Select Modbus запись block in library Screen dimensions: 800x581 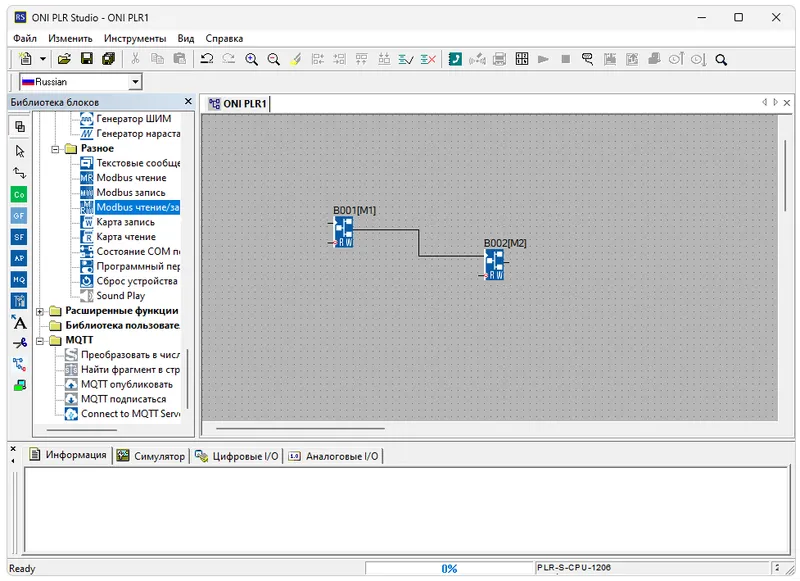pos(131,193)
